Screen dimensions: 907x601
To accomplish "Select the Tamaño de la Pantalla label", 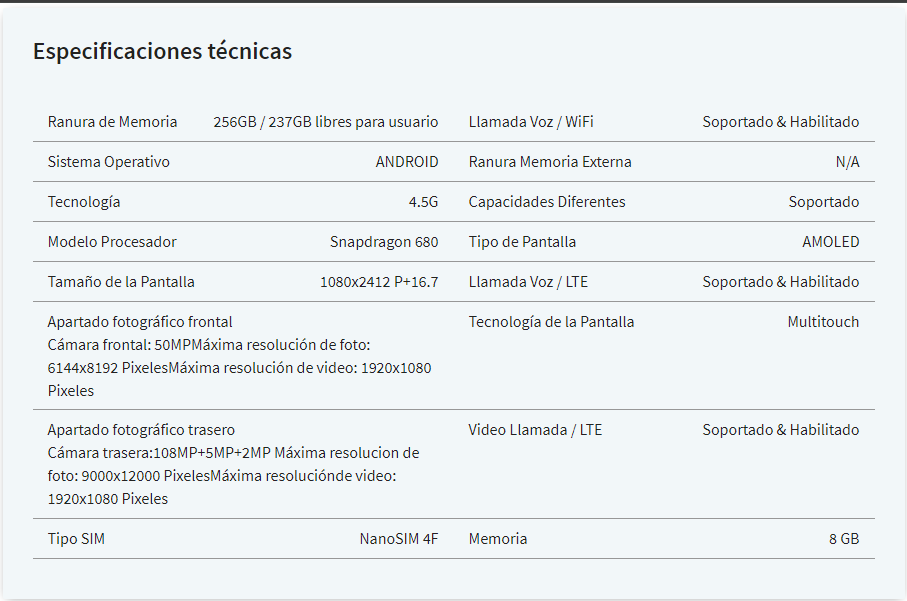I will (121, 282).
